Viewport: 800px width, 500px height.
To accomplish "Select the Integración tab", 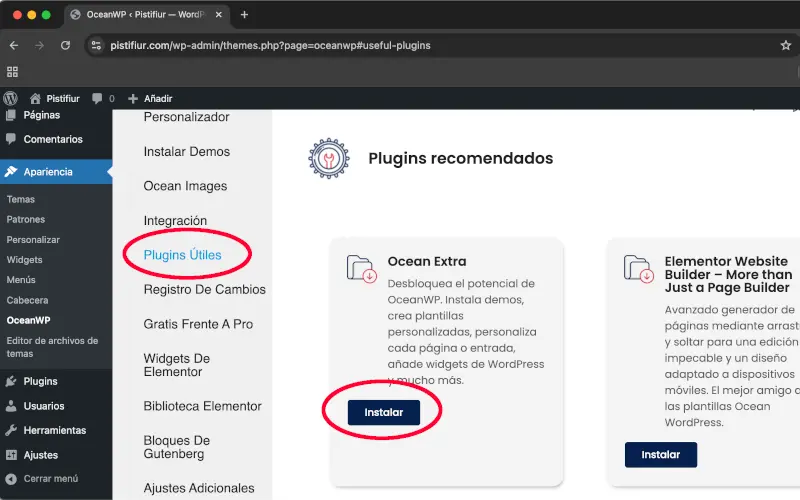I will coord(175,221).
